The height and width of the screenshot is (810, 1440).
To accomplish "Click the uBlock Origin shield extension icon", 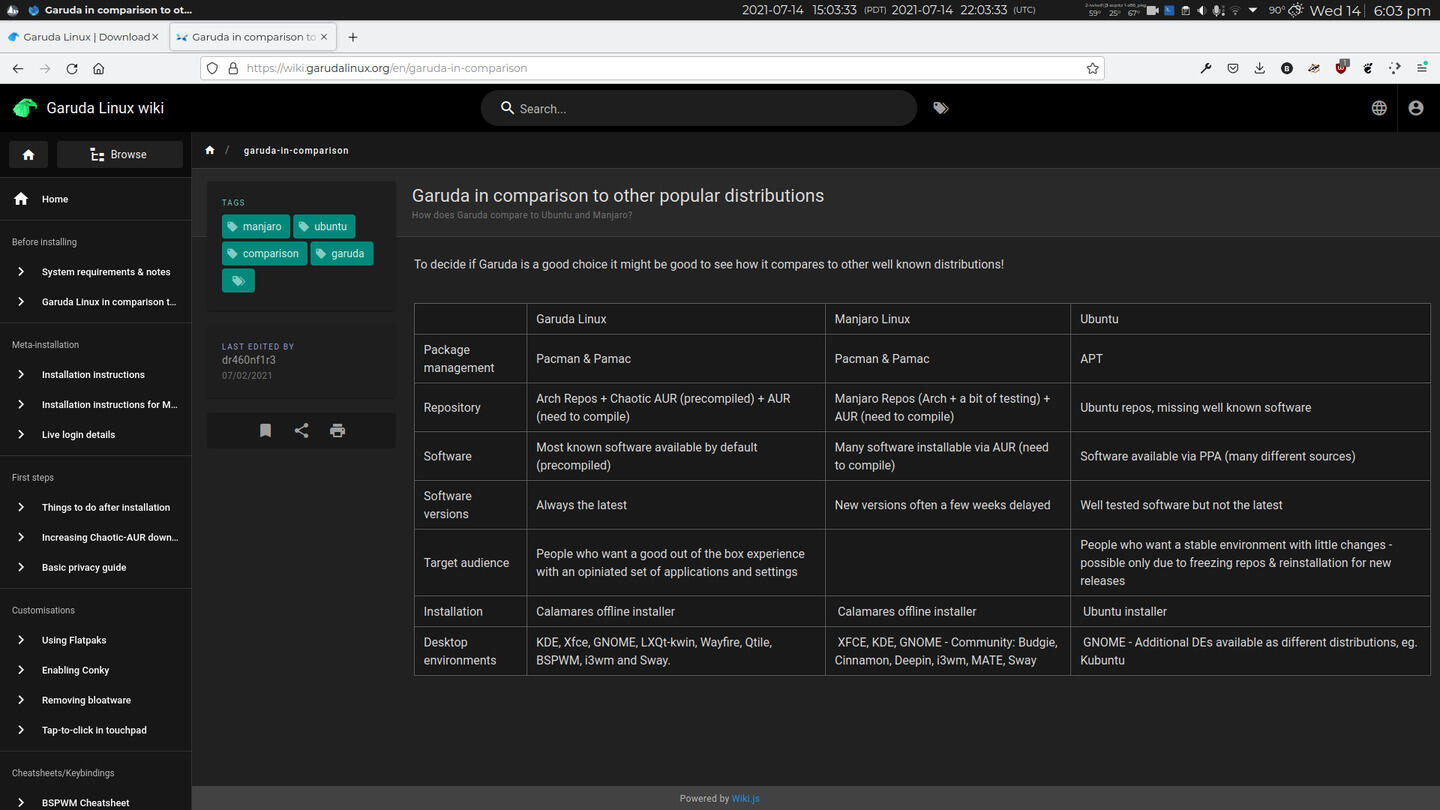I will tap(1341, 68).
